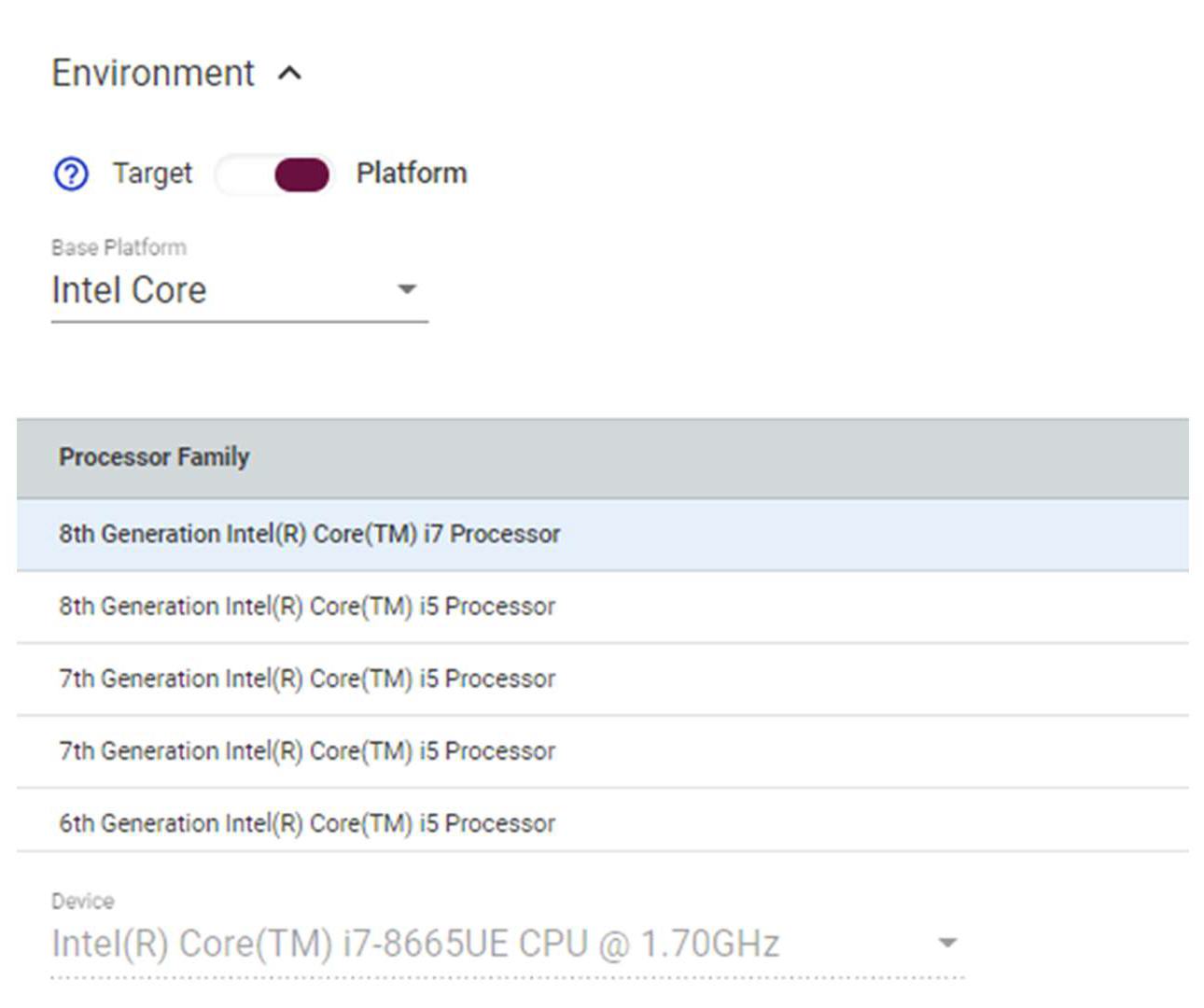Collapse the Environment section chevron
The image size is (1204, 1008).
click(290, 74)
